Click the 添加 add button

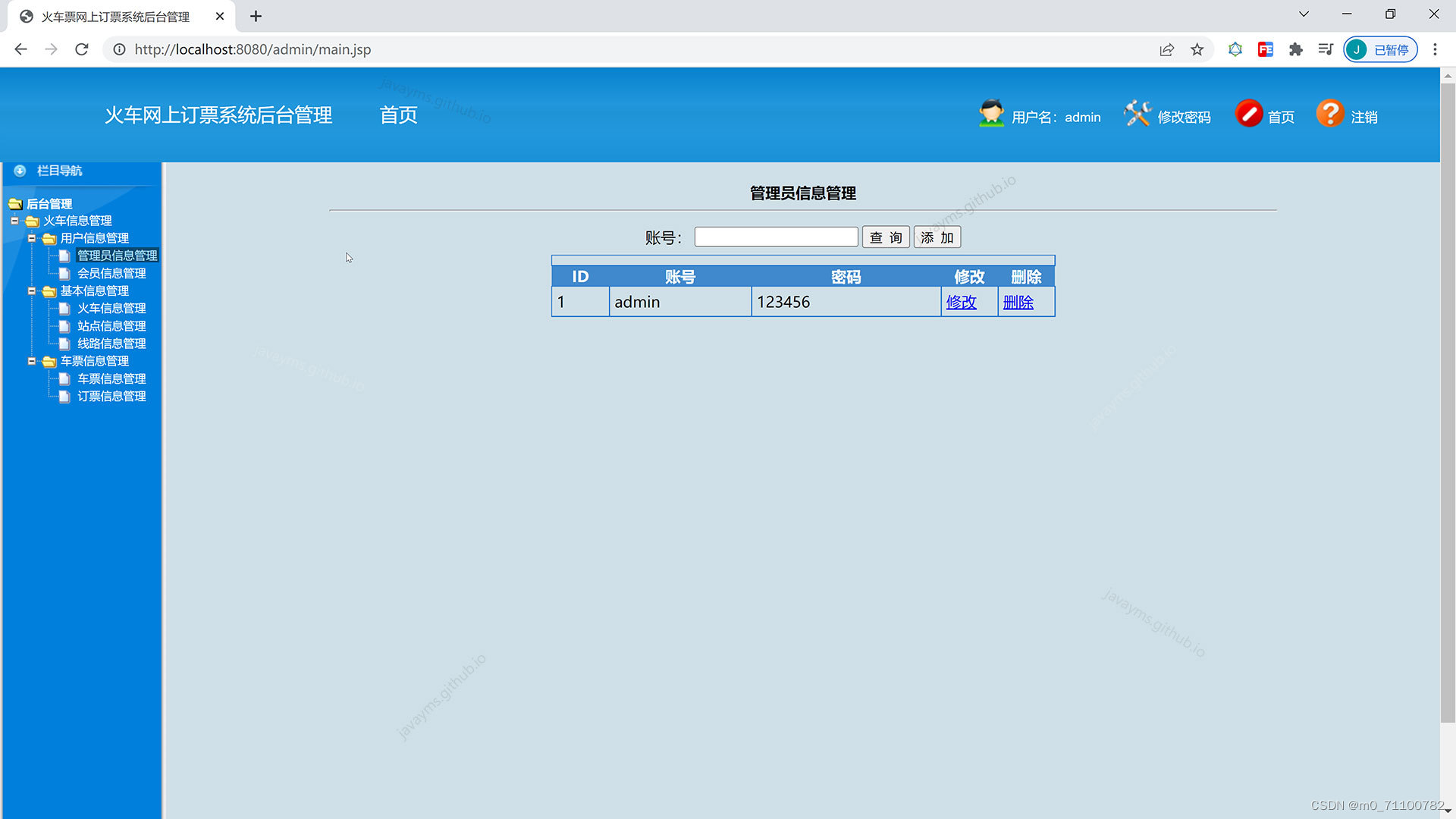[937, 237]
